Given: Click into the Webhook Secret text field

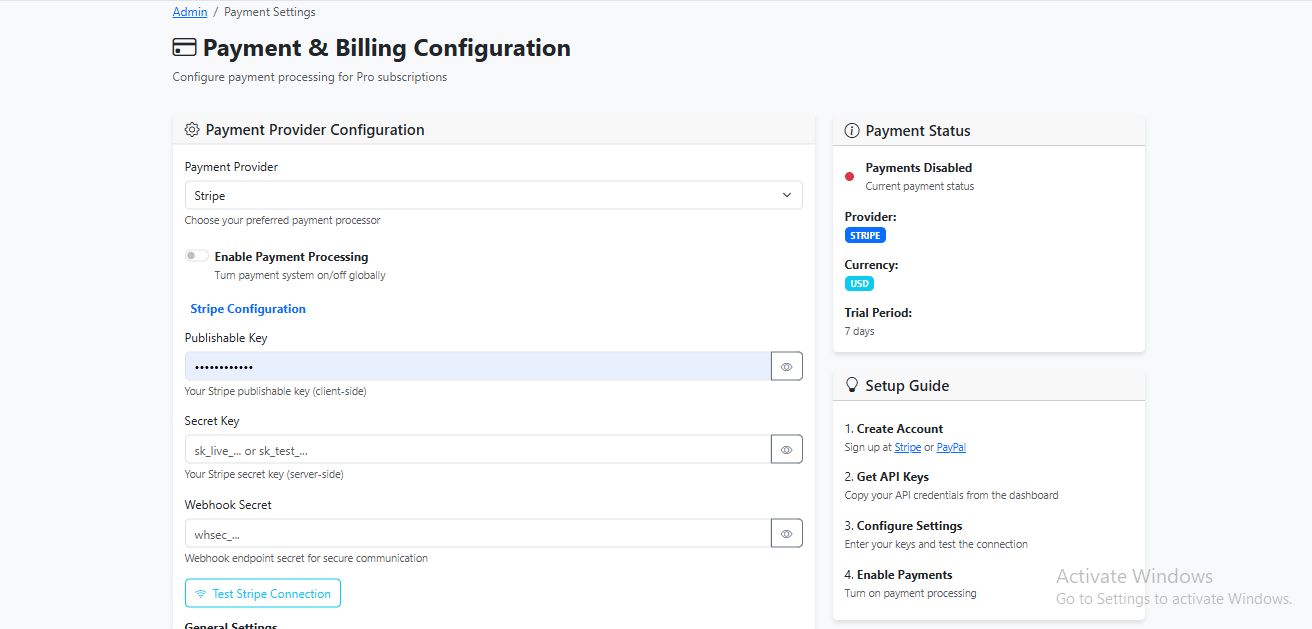Looking at the screenshot, I should (477, 534).
